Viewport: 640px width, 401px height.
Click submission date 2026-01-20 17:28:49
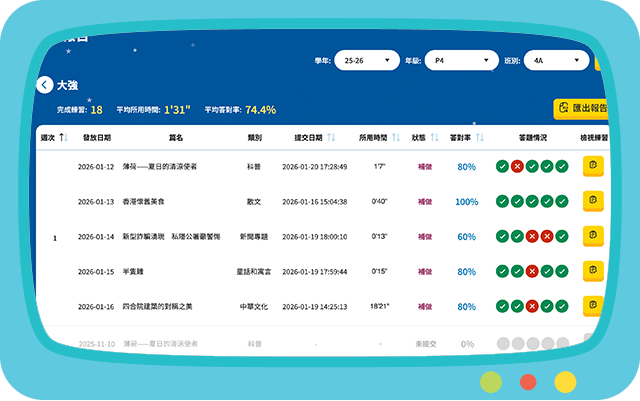click(315, 167)
